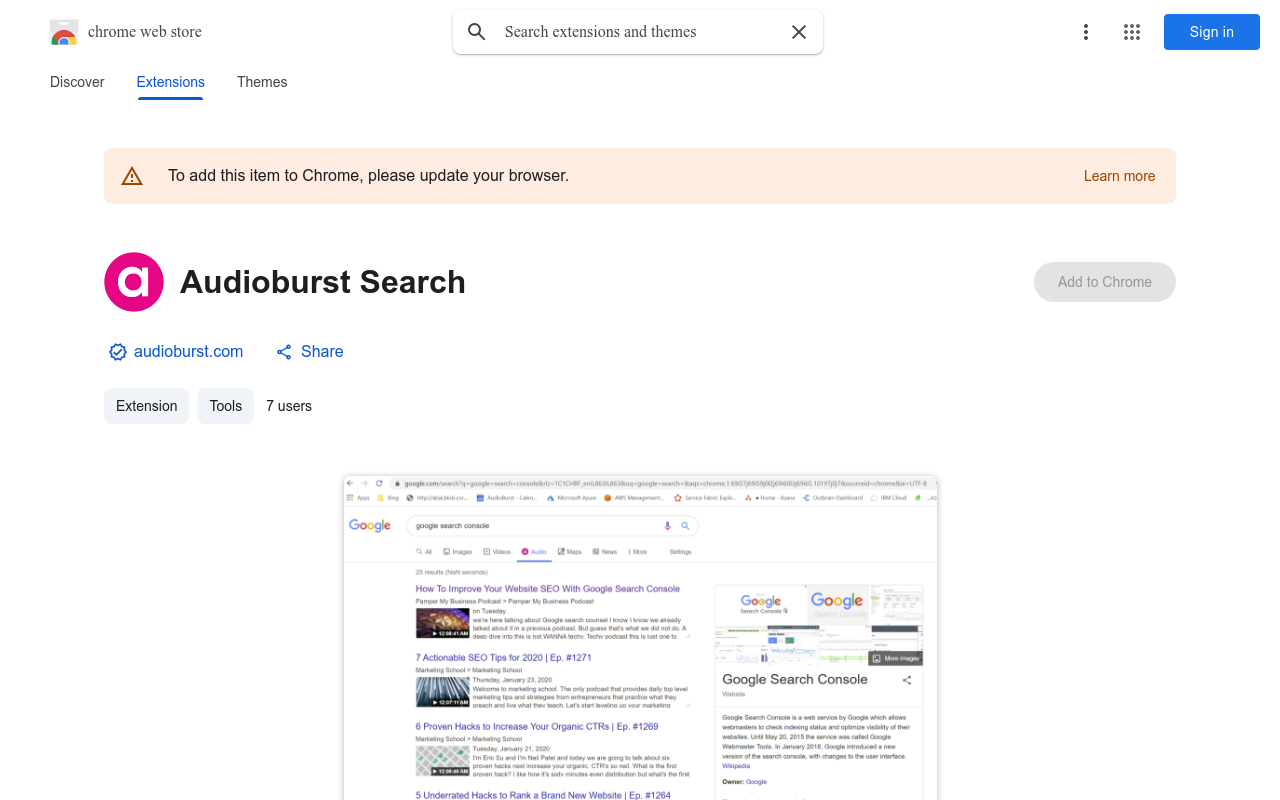Click the Sign in button
The image size is (1280, 800).
[x=1212, y=32]
